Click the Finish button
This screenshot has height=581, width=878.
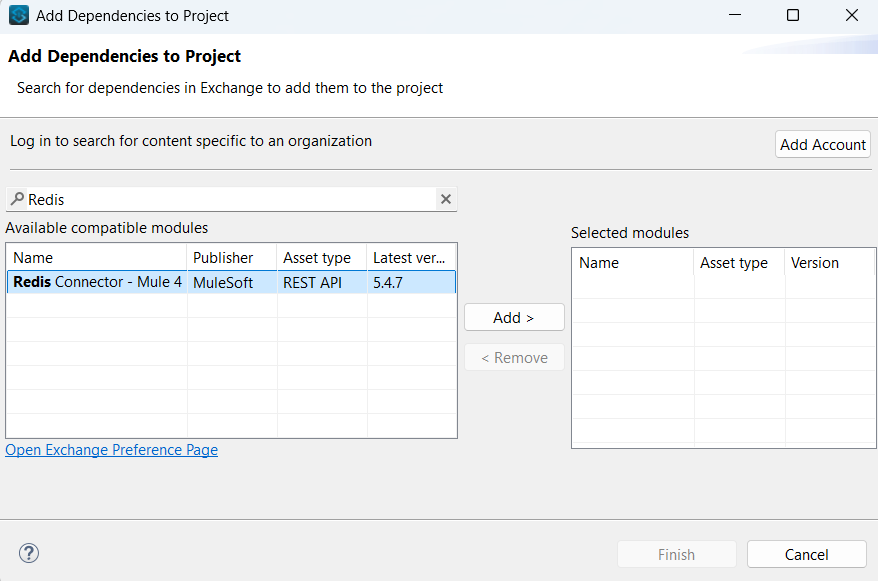click(676, 554)
